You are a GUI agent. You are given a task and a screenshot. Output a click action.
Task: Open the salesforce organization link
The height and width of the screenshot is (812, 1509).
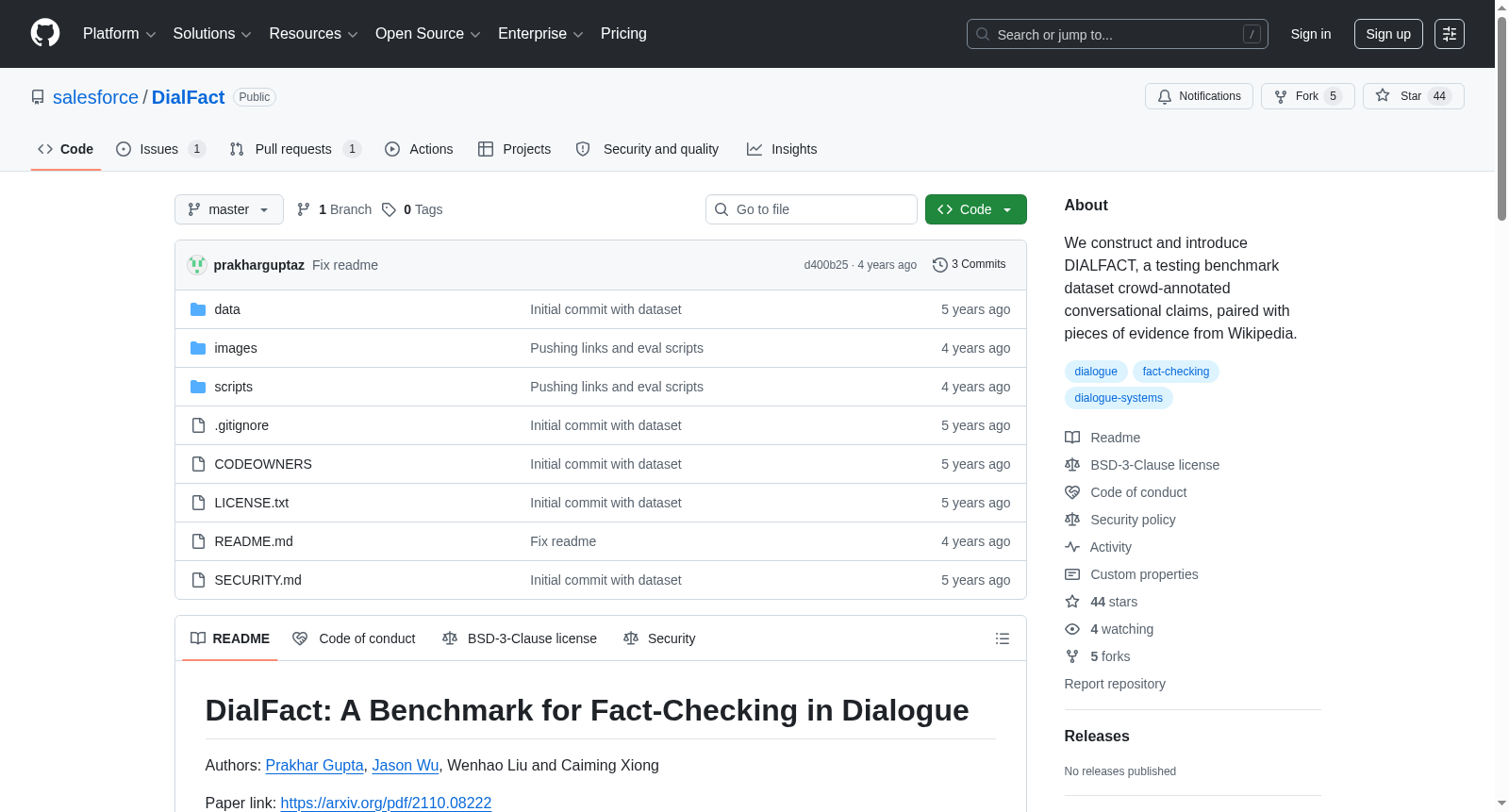95,97
